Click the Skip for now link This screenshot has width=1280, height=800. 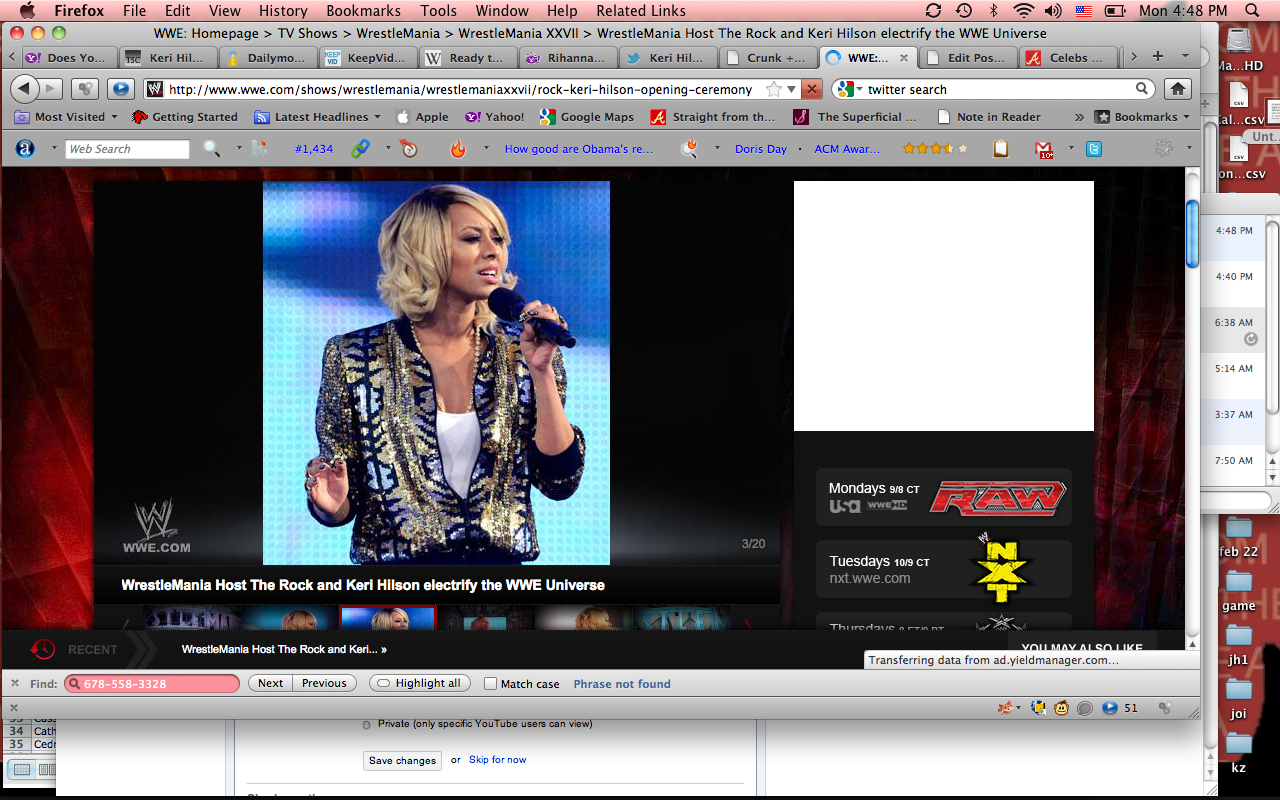pos(497,760)
